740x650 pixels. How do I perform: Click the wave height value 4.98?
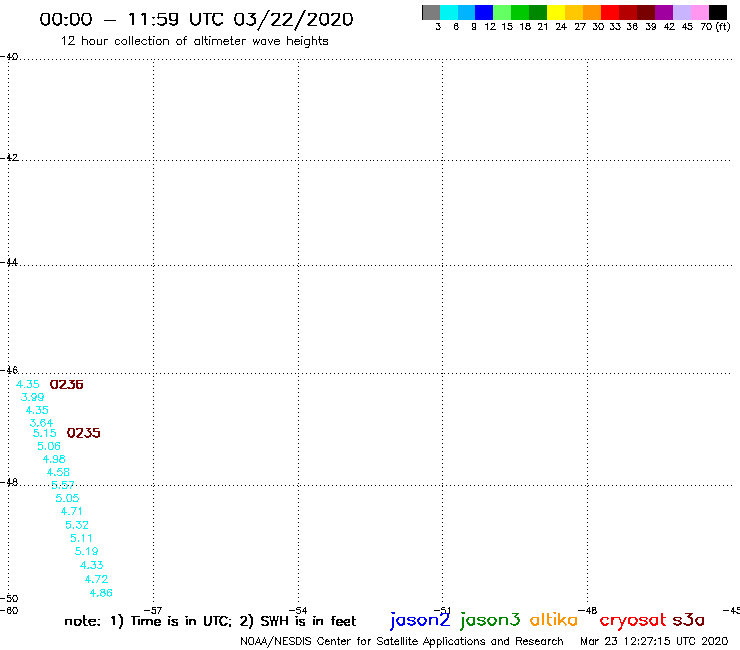point(54,459)
